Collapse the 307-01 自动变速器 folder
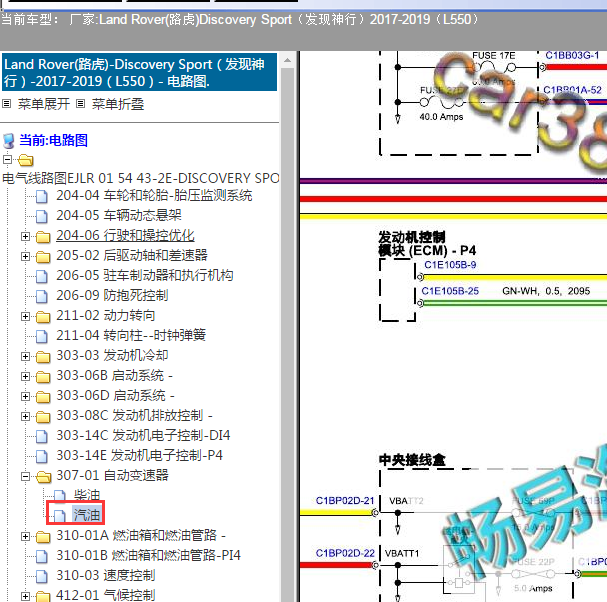Screen dimensions: 607x602 [x=25, y=476]
